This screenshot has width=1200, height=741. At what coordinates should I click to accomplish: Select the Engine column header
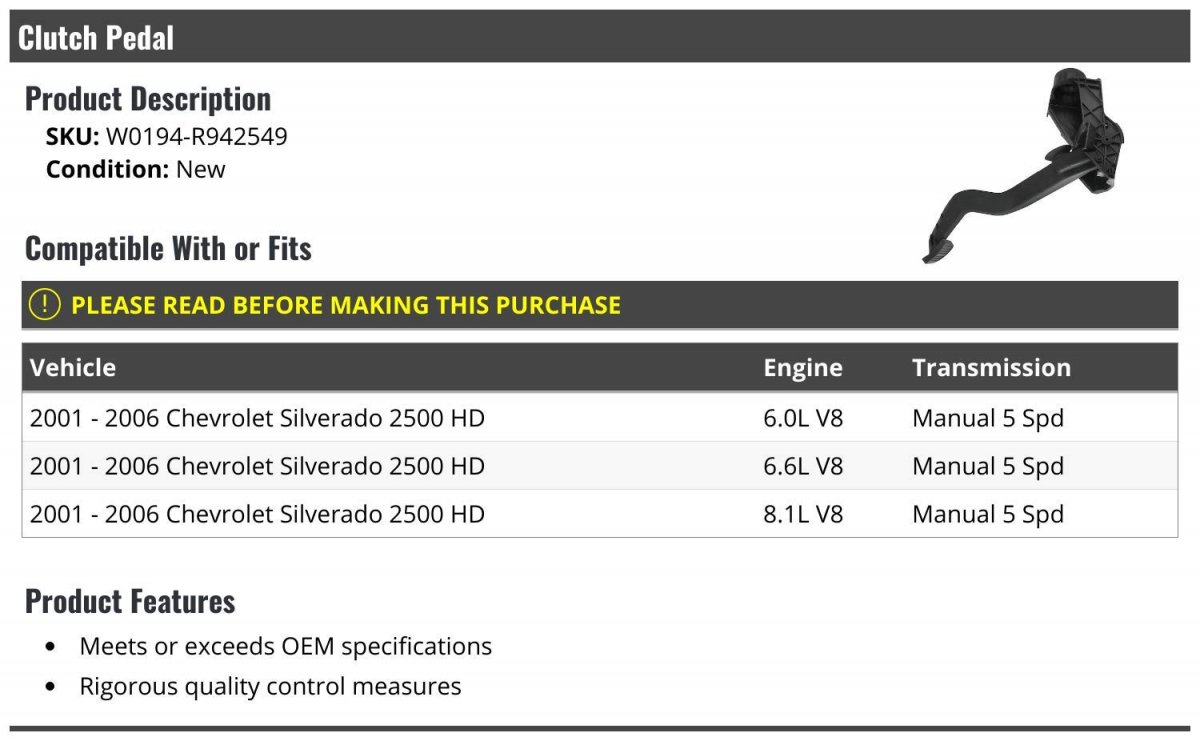click(x=803, y=367)
